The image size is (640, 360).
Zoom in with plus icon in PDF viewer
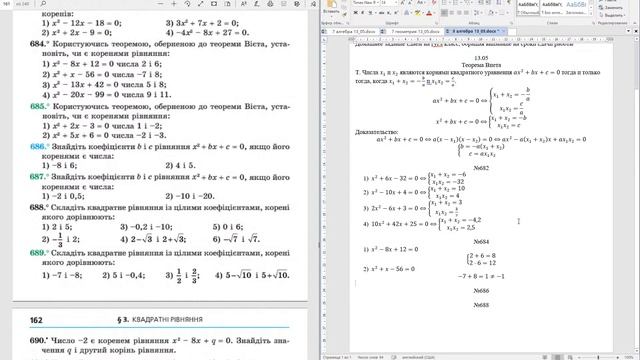point(174,4)
